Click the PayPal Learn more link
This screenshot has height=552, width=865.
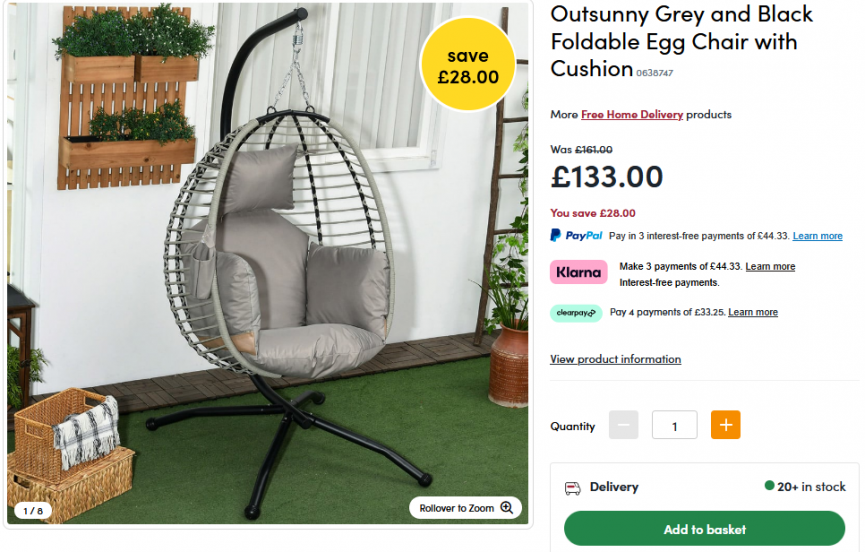(817, 235)
